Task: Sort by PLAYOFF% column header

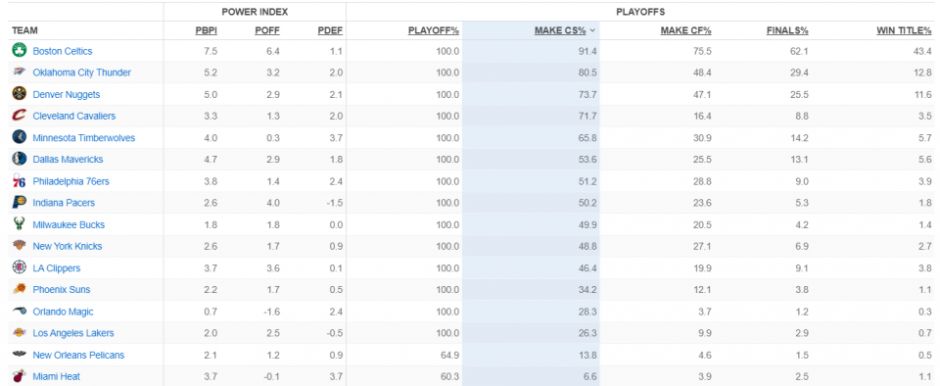Action: [x=433, y=31]
